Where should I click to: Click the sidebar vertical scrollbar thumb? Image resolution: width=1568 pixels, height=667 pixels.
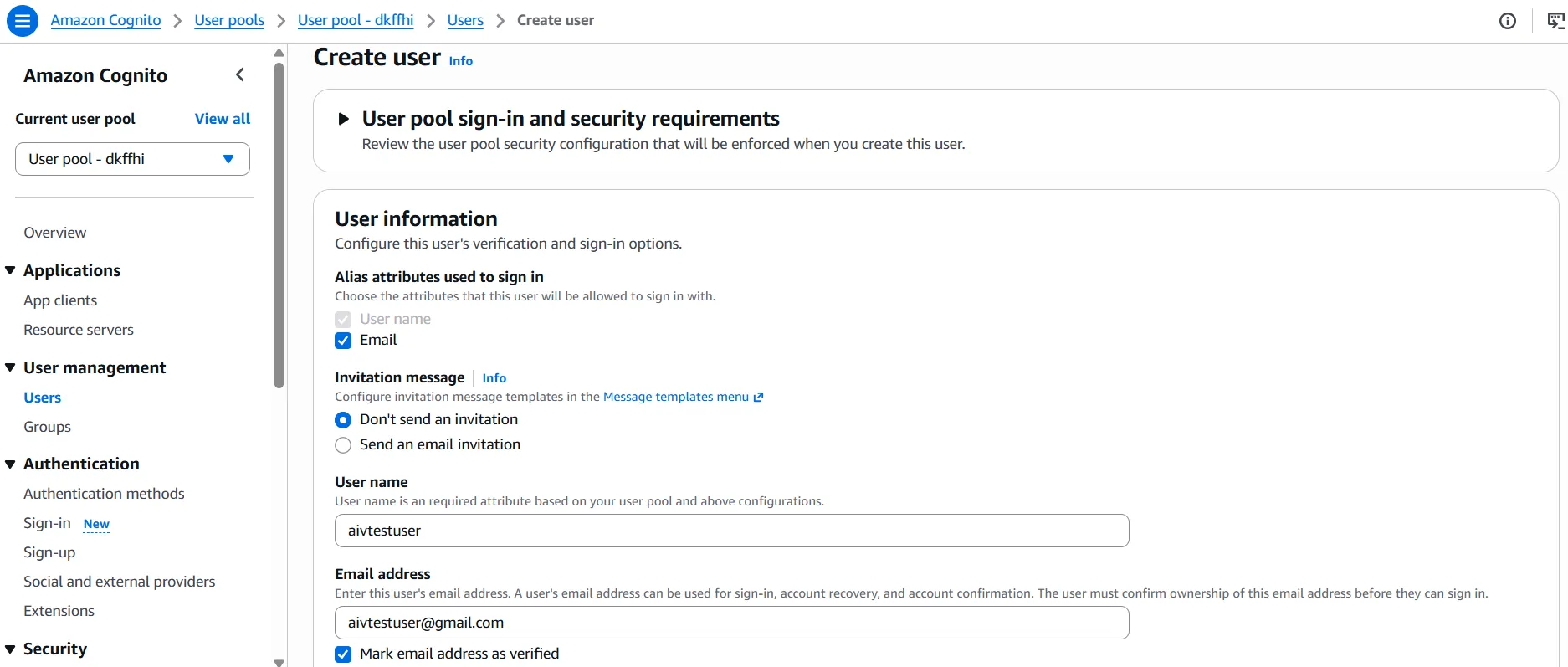click(279, 226)
